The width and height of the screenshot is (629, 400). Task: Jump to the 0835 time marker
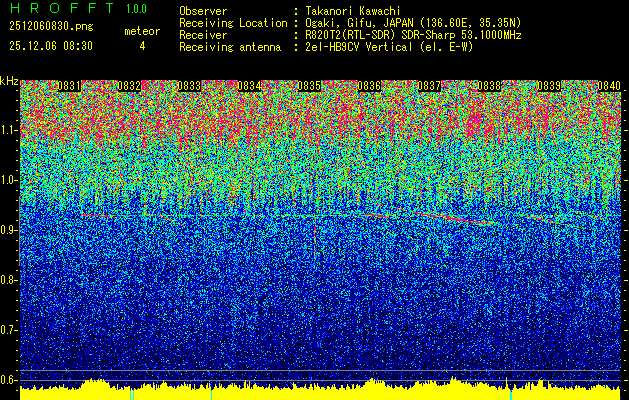pyautogui.click(x=309, y=86)
